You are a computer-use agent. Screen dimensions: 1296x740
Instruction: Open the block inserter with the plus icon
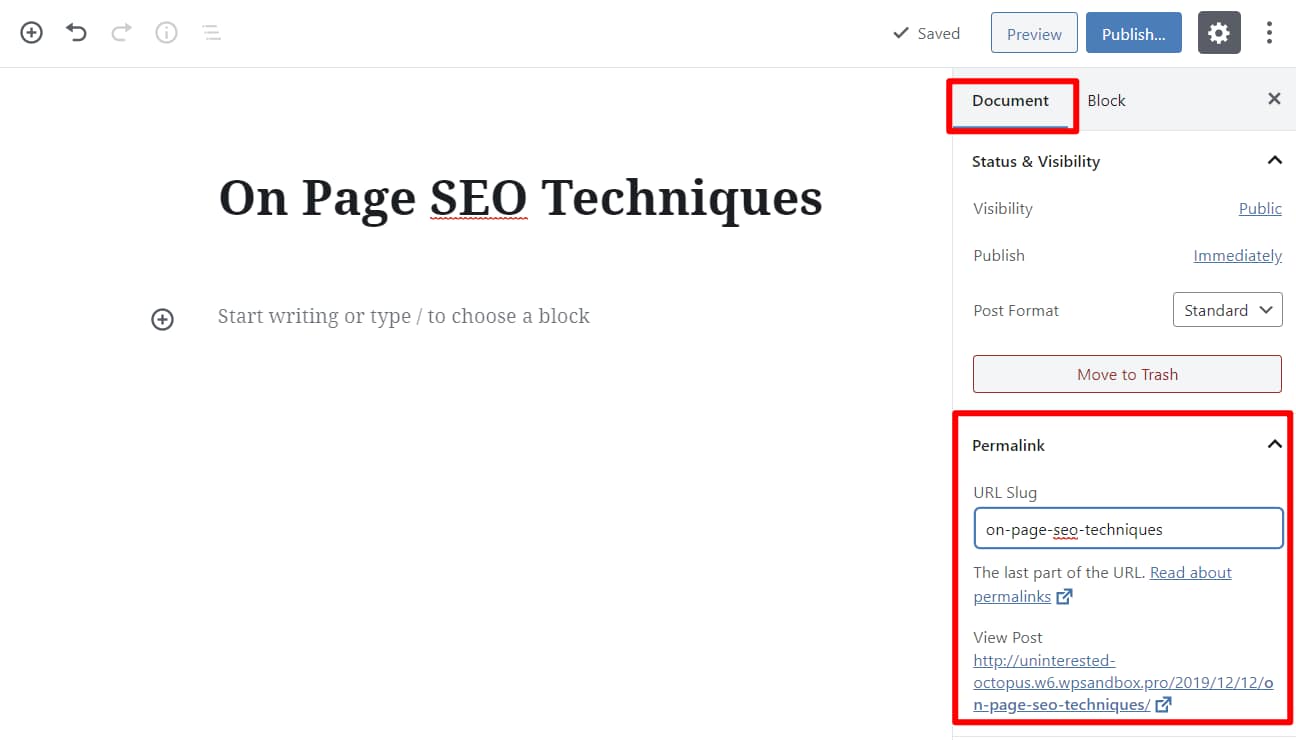[x=31, y=32]
